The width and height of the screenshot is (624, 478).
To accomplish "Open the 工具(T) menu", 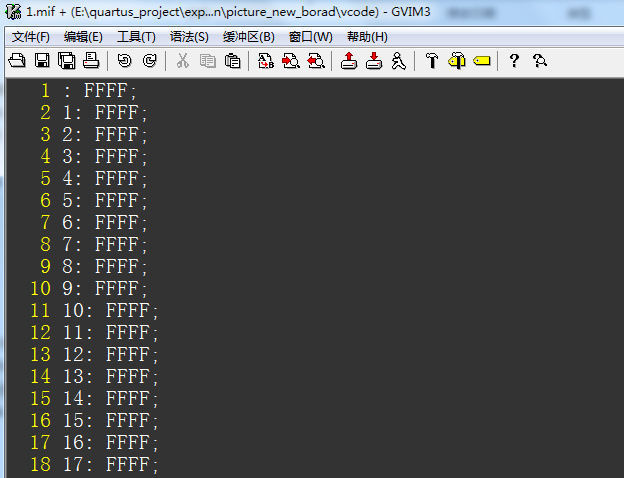I will click(136, 37).
